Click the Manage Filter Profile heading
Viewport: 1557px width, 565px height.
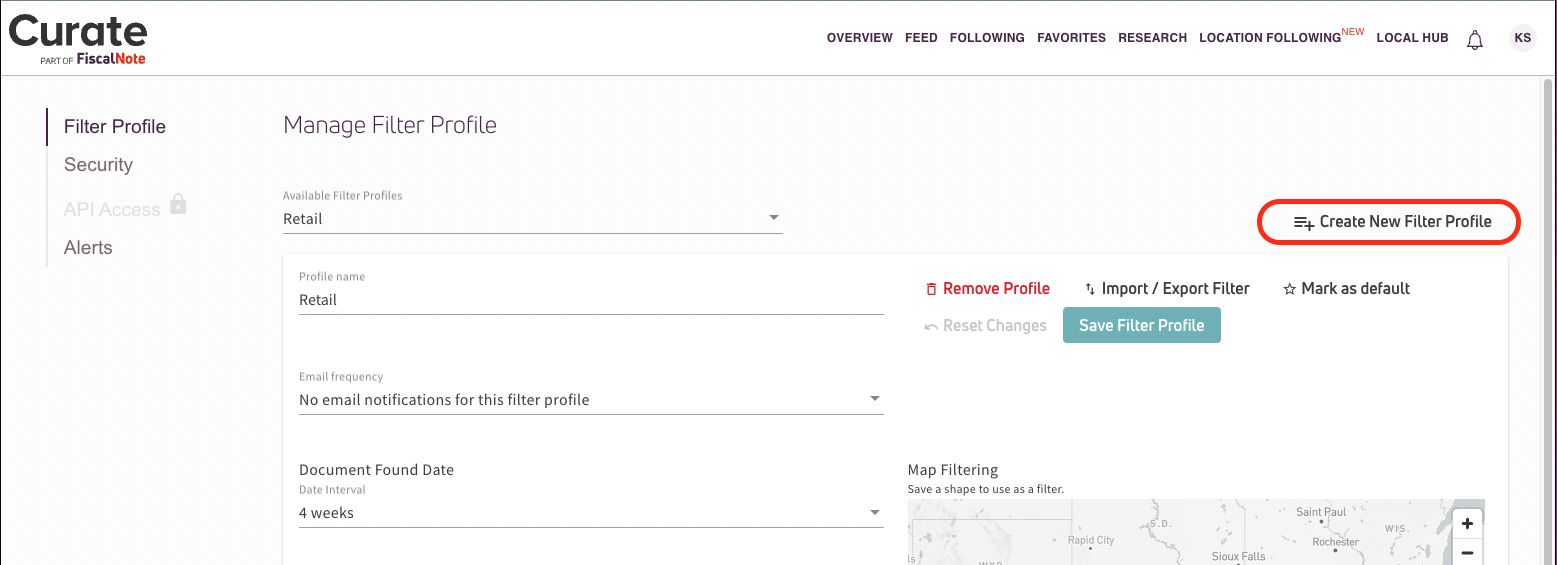pos(390,125)
